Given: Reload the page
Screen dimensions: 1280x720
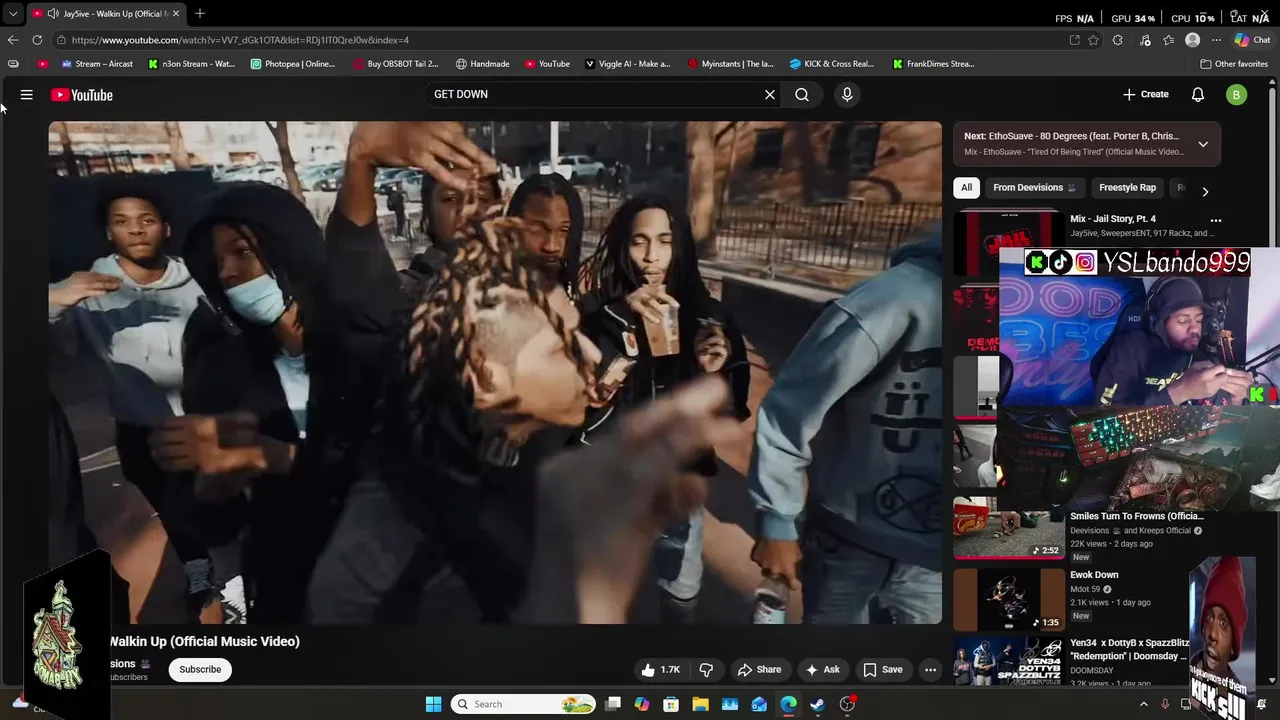Looking at the screenshot, I should [37, 40].
